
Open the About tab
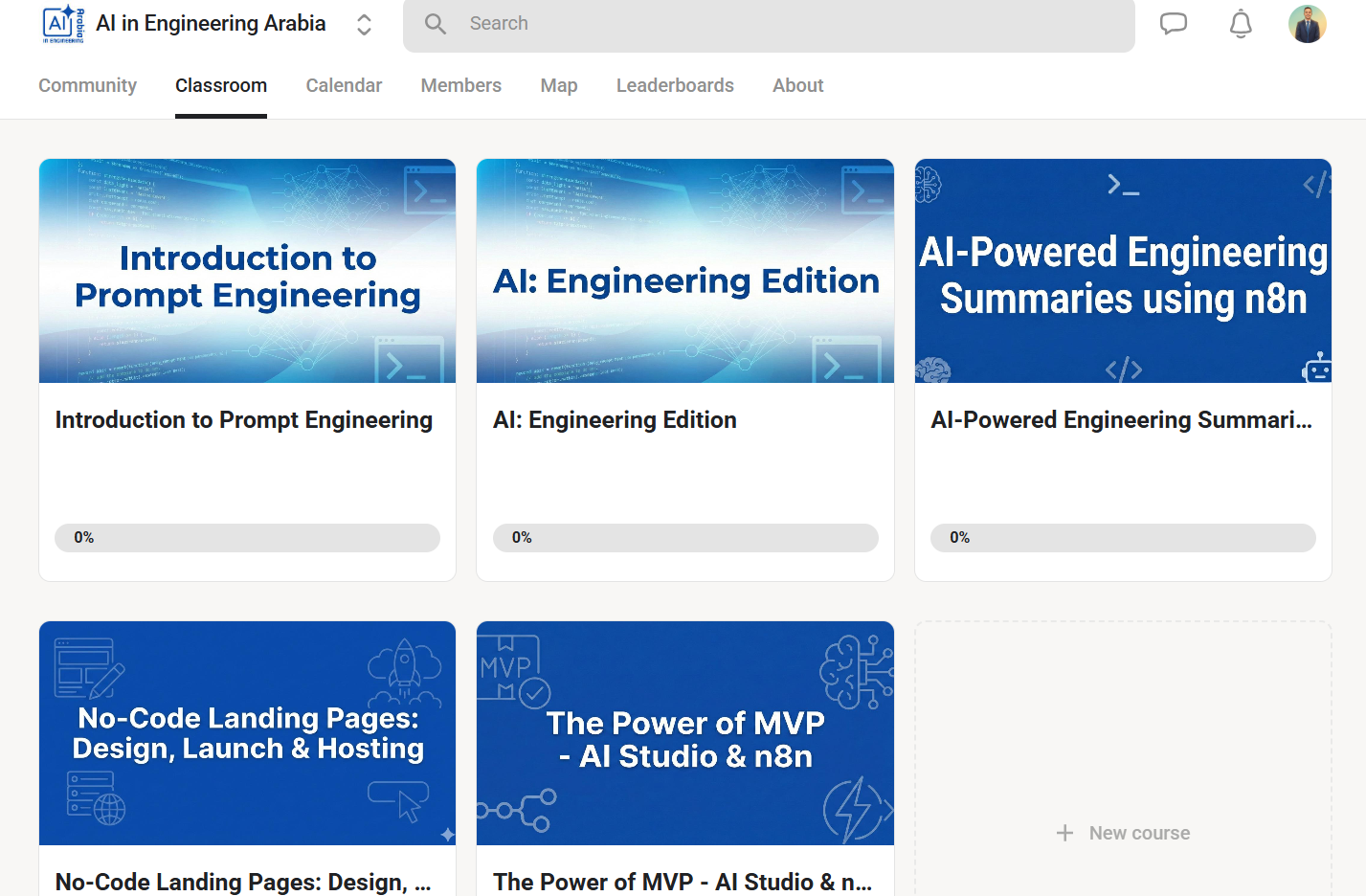click(797, 85)
